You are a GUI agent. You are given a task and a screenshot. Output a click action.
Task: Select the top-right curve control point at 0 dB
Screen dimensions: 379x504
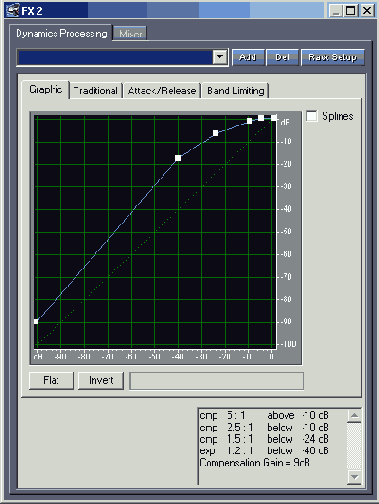[274, 118]
